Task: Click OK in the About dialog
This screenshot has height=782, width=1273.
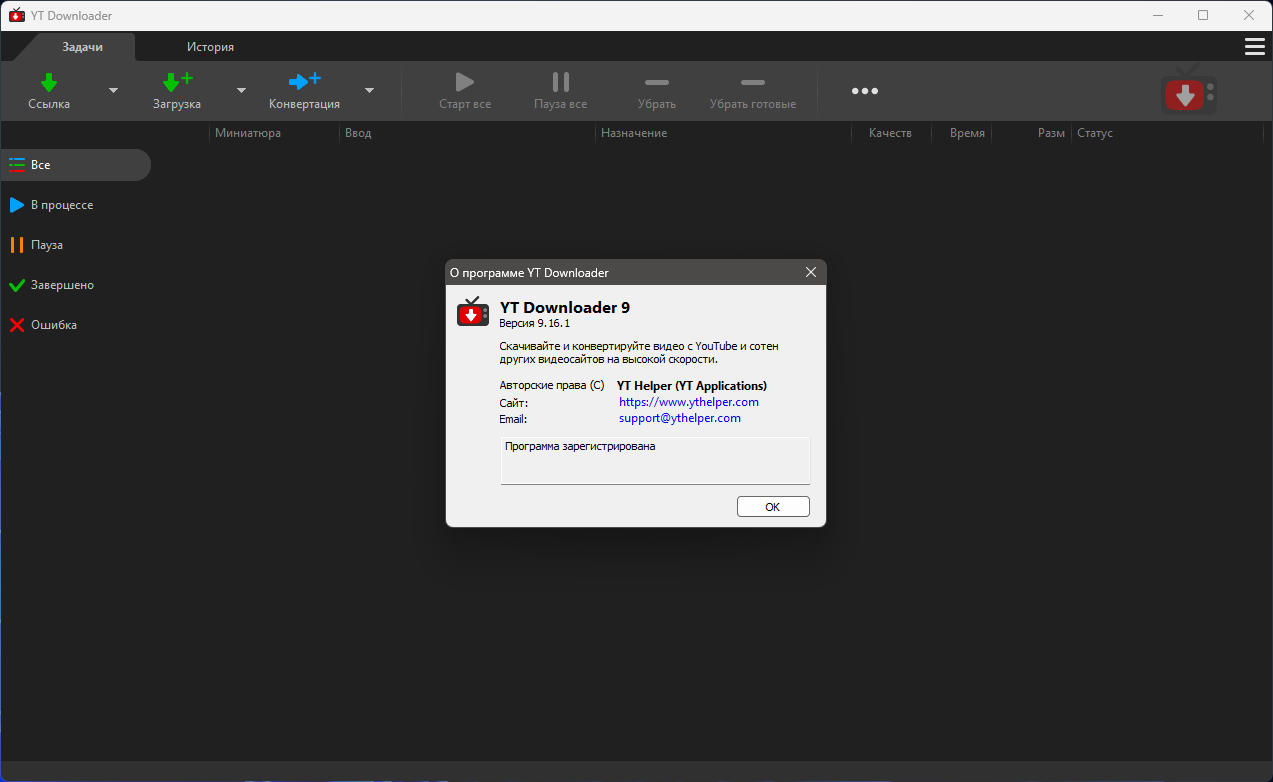Action: coord(773,507)
